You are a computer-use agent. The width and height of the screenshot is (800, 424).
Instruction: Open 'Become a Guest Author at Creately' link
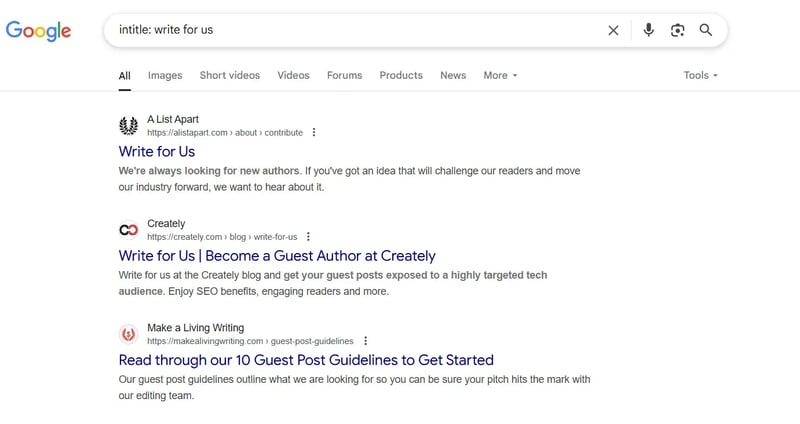(277, 256)
